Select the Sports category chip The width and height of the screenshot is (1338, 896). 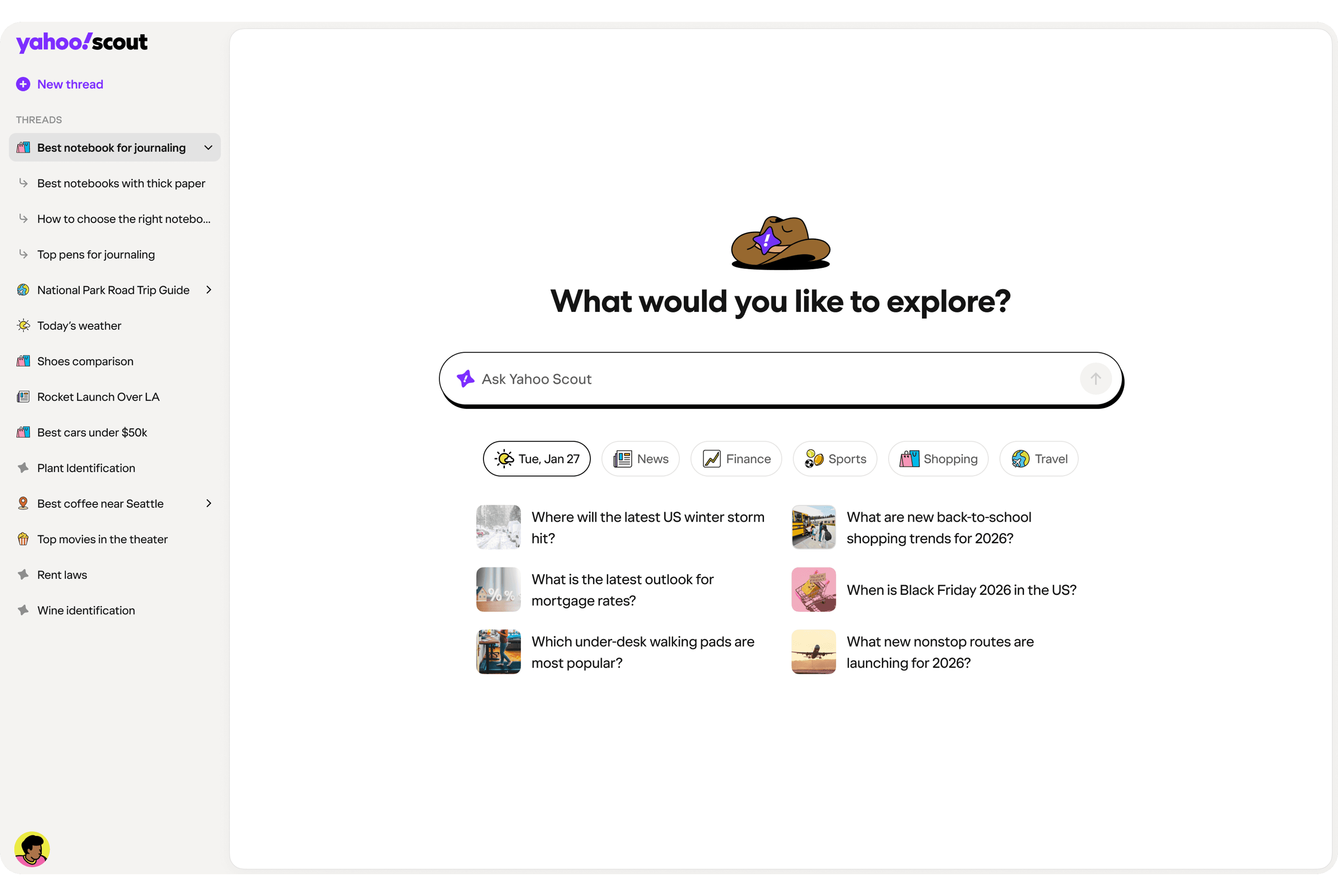834,458
